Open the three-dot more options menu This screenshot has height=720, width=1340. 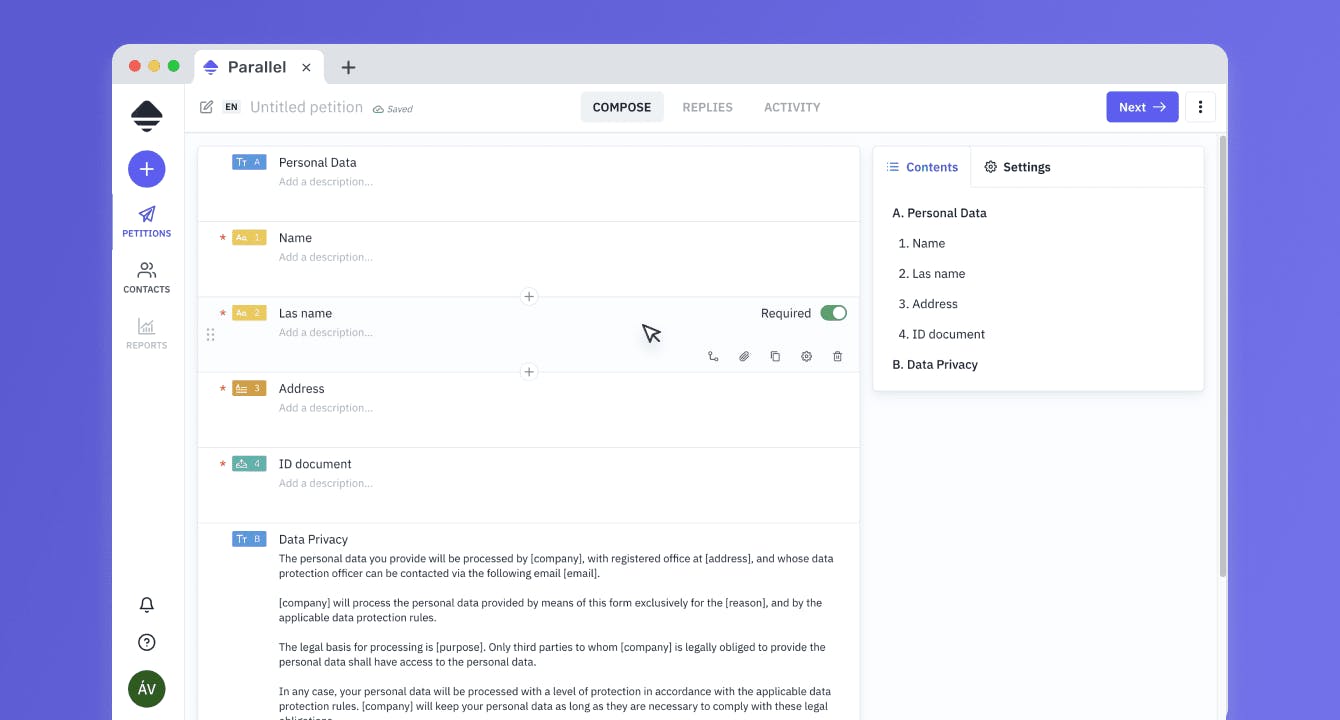(1200, 107)
